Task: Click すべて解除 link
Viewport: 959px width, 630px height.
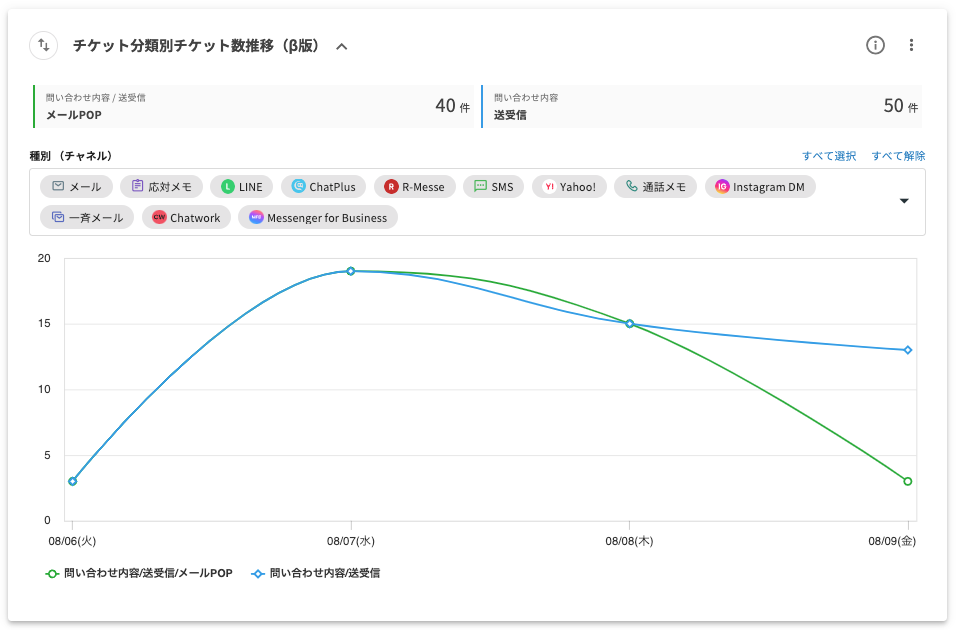Action: pos(898,156)
